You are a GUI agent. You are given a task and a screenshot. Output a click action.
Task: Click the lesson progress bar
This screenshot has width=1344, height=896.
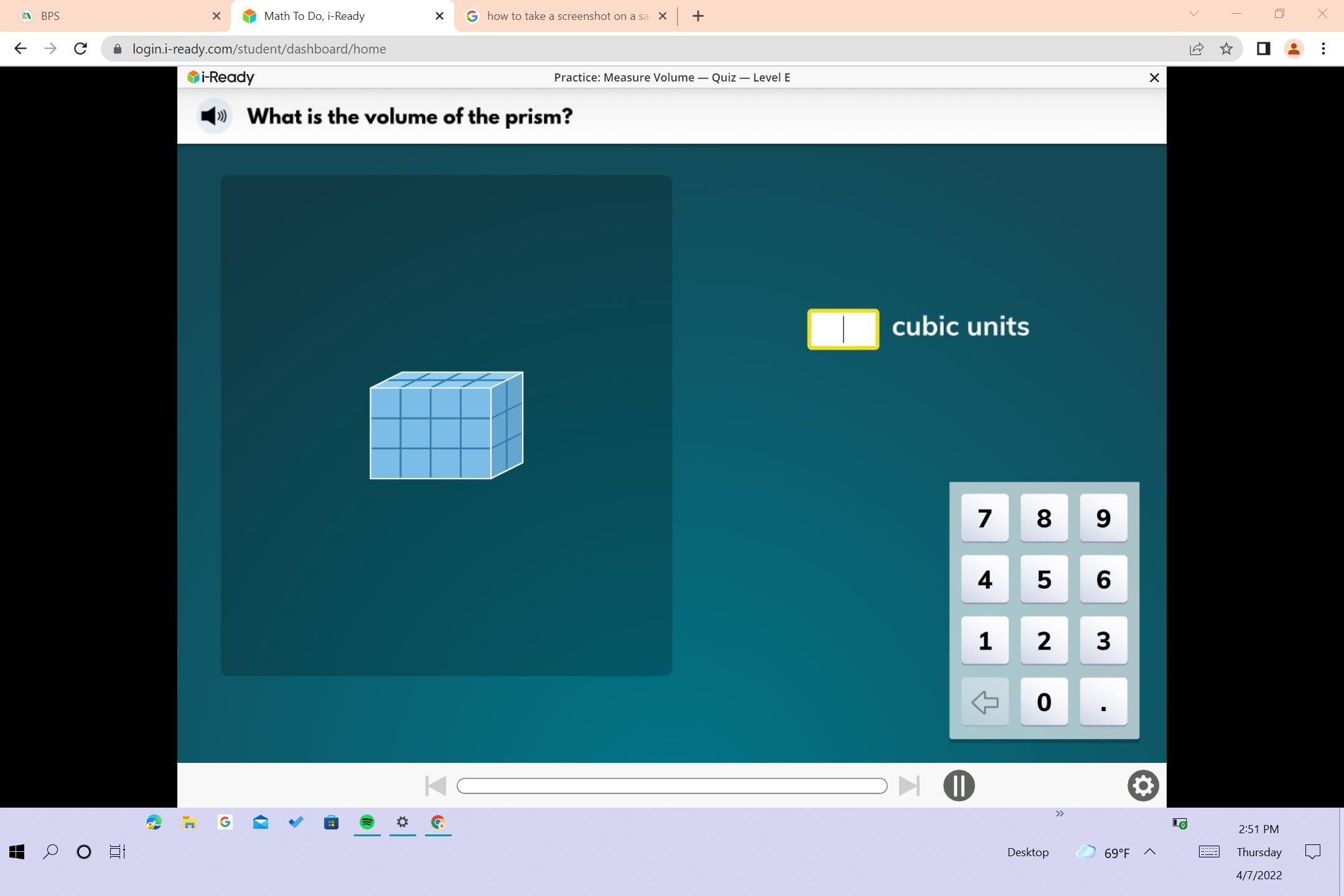point(671,786)
